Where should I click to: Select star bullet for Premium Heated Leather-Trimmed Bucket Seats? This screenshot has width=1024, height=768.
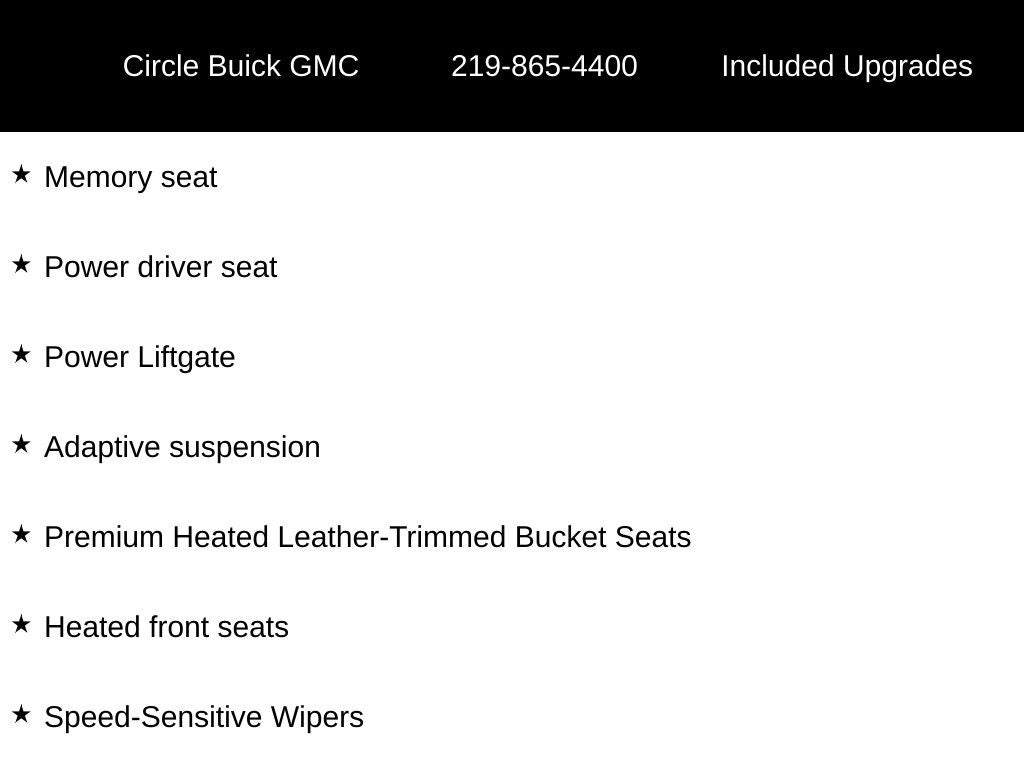(x=21, y=535)
